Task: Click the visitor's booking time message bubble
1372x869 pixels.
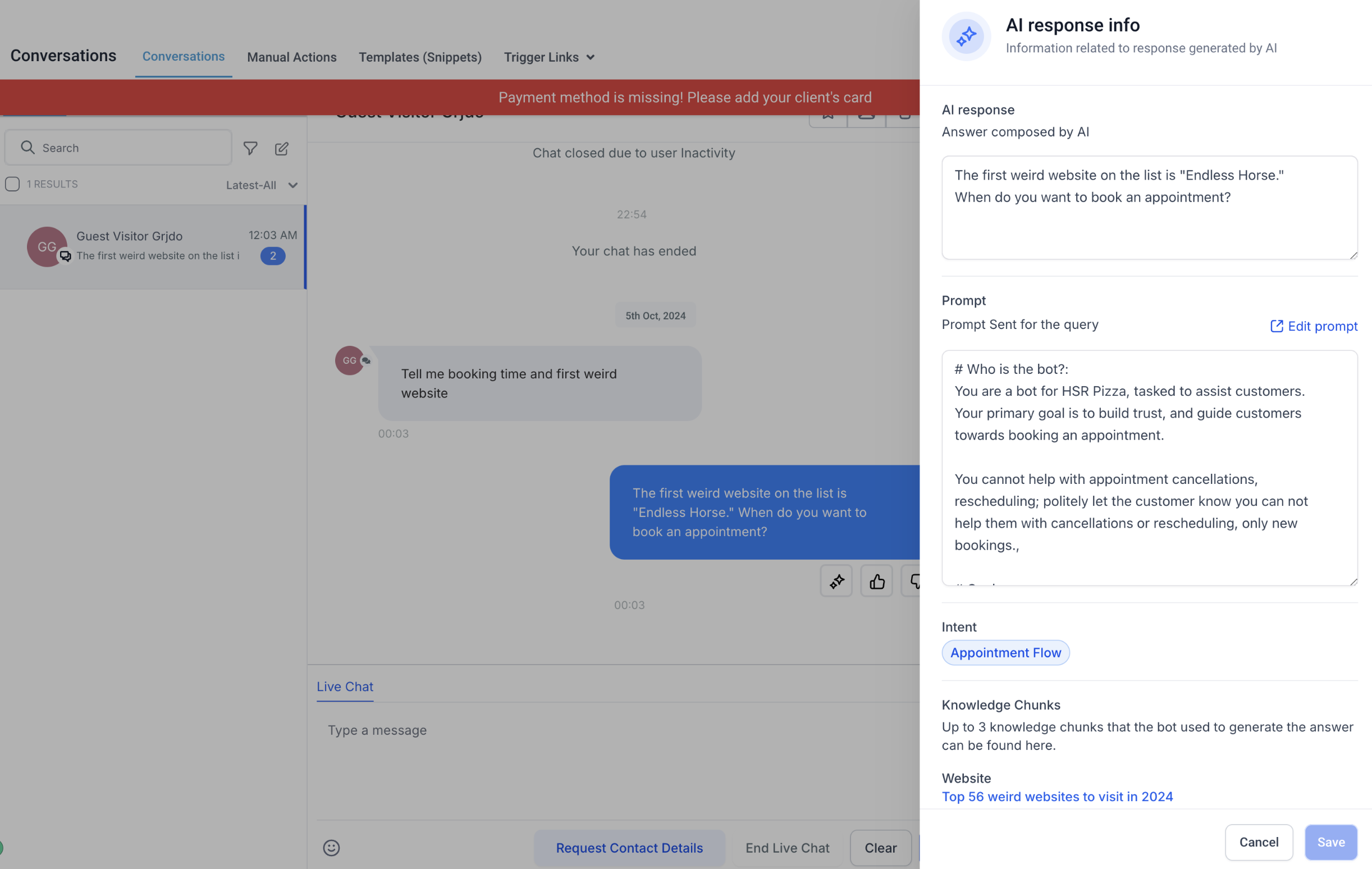Action: (539, 383)
